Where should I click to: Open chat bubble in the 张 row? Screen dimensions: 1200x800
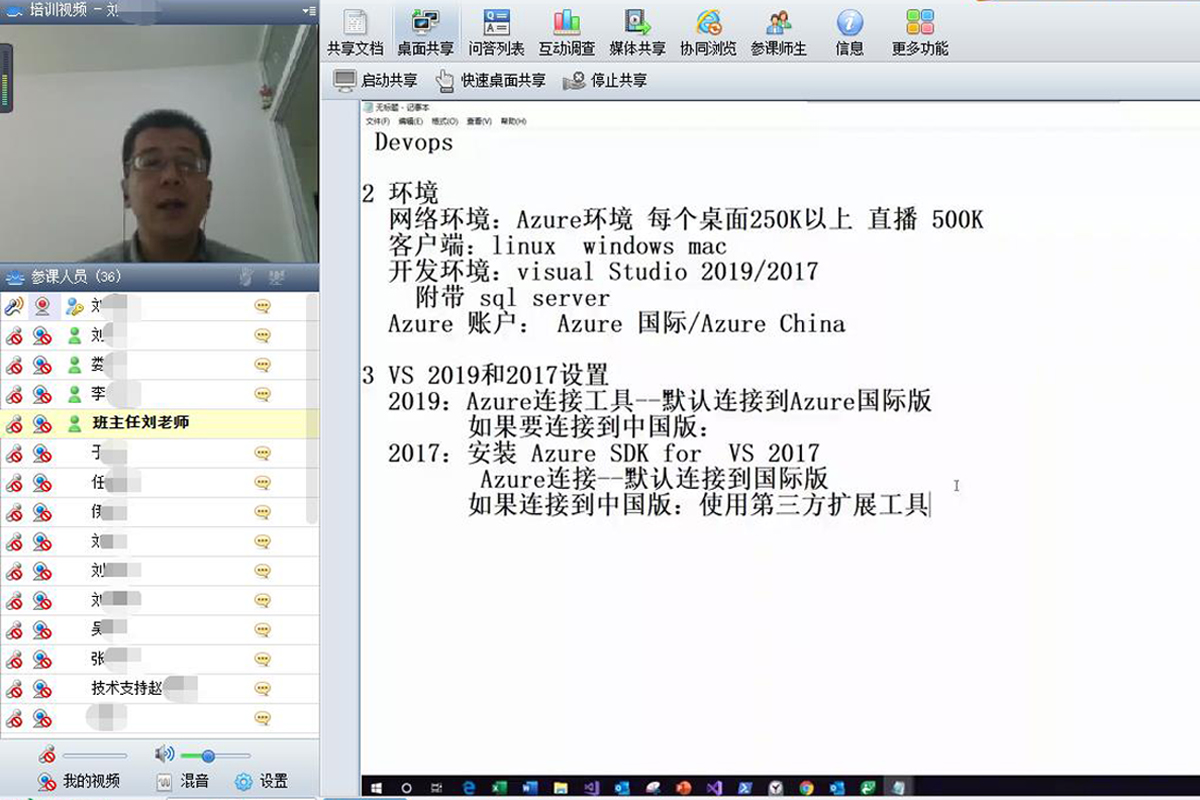click(x=262, y=660)
